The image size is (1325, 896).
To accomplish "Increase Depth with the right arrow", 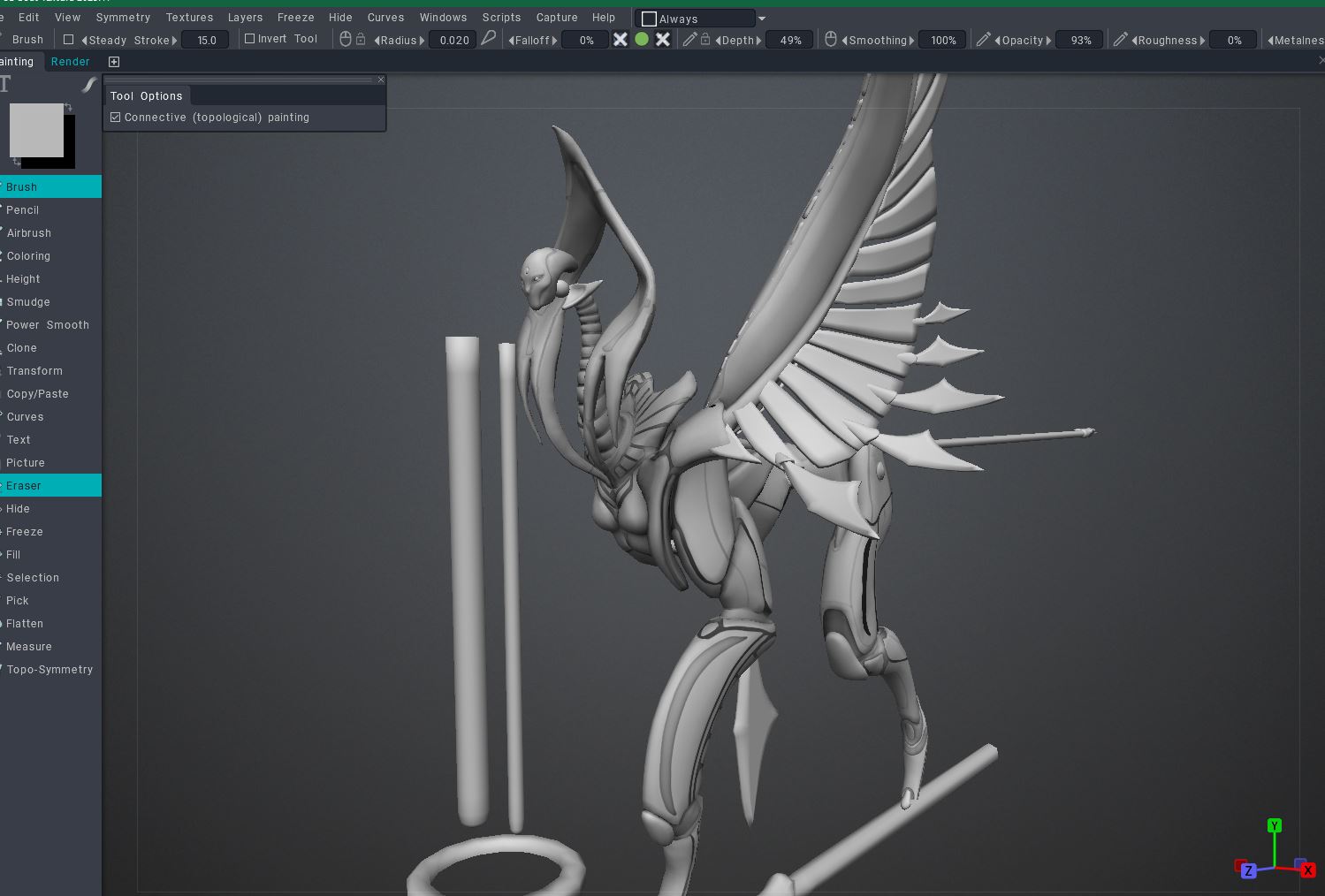I will click(758, 41).
